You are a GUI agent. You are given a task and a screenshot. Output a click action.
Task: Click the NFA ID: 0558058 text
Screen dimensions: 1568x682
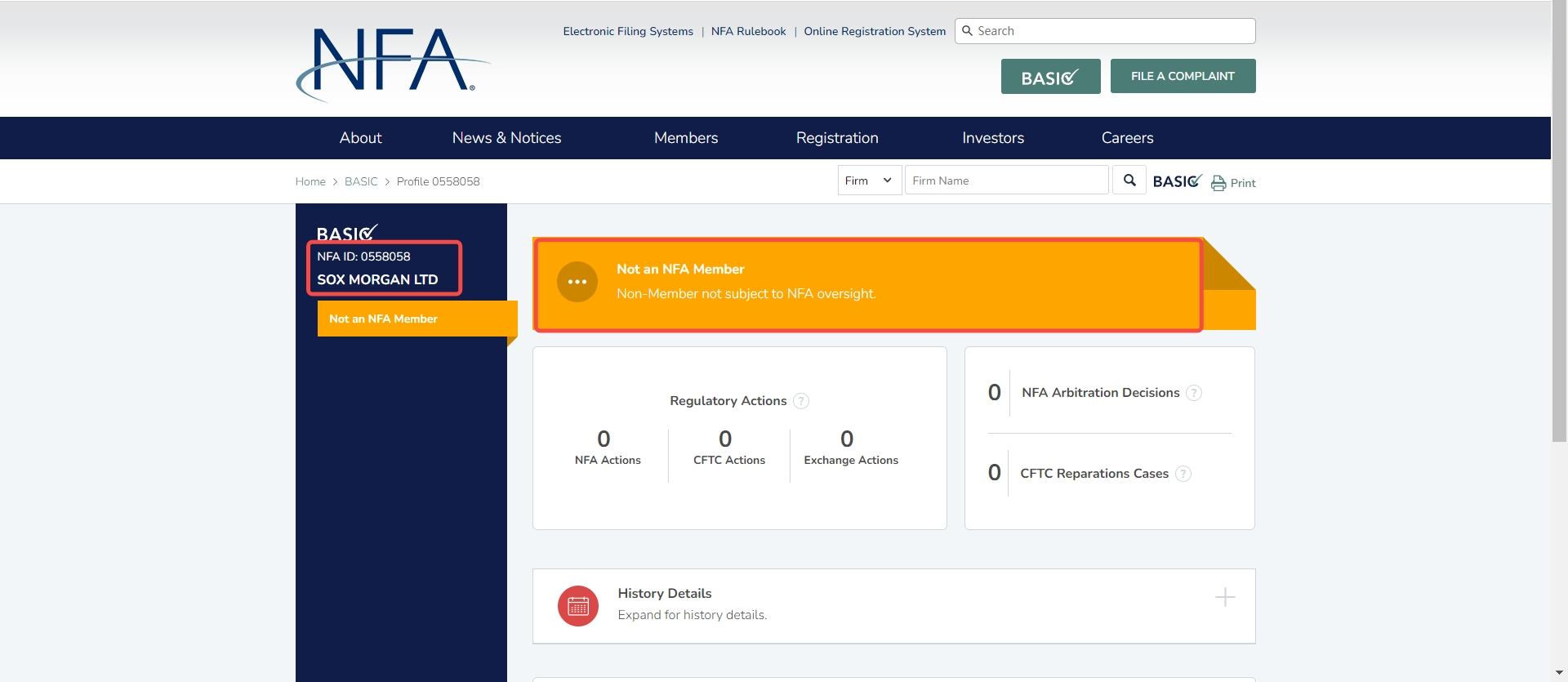tap(363, 256)
